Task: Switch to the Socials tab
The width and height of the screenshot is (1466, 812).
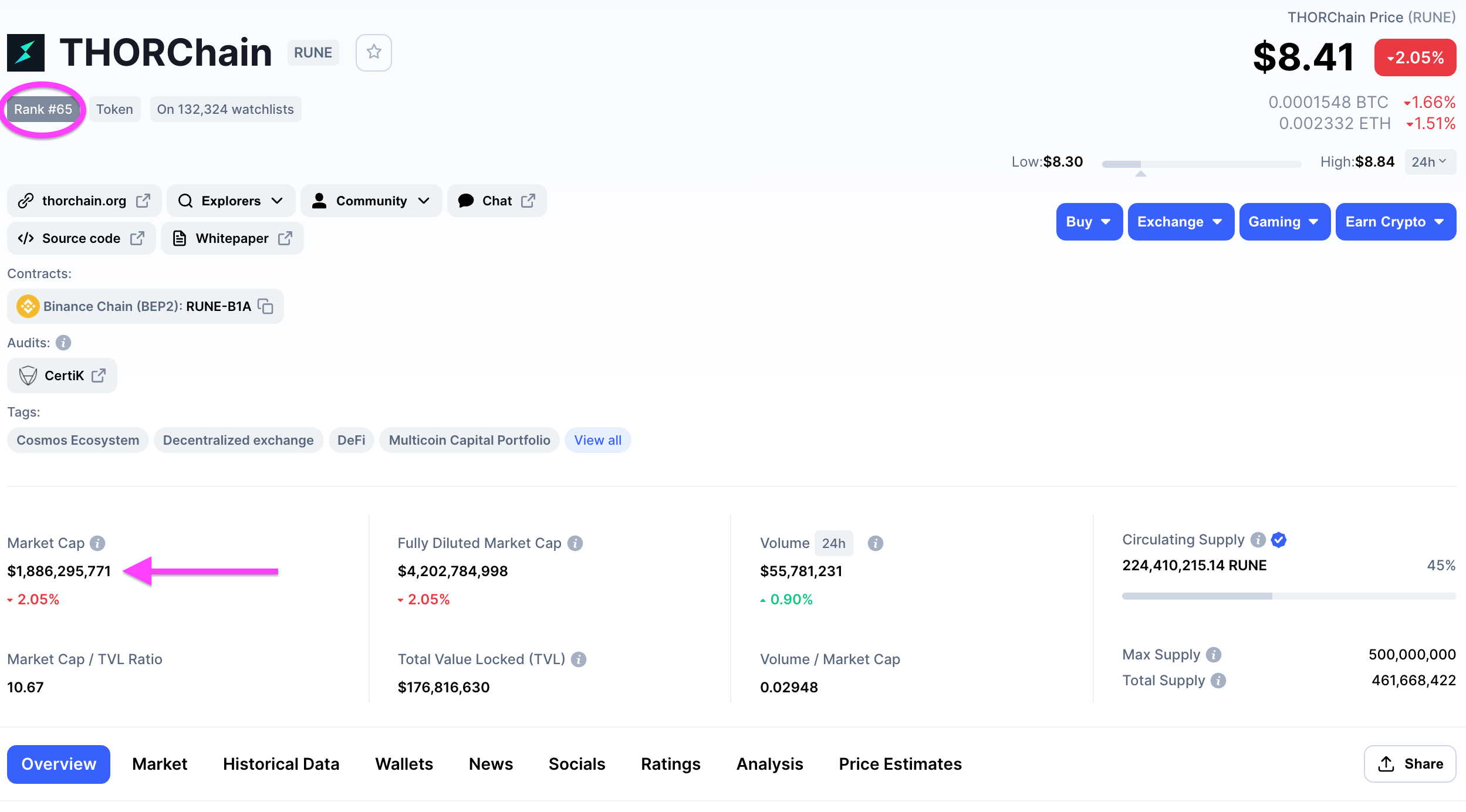Action: click(x=577, y=764)
